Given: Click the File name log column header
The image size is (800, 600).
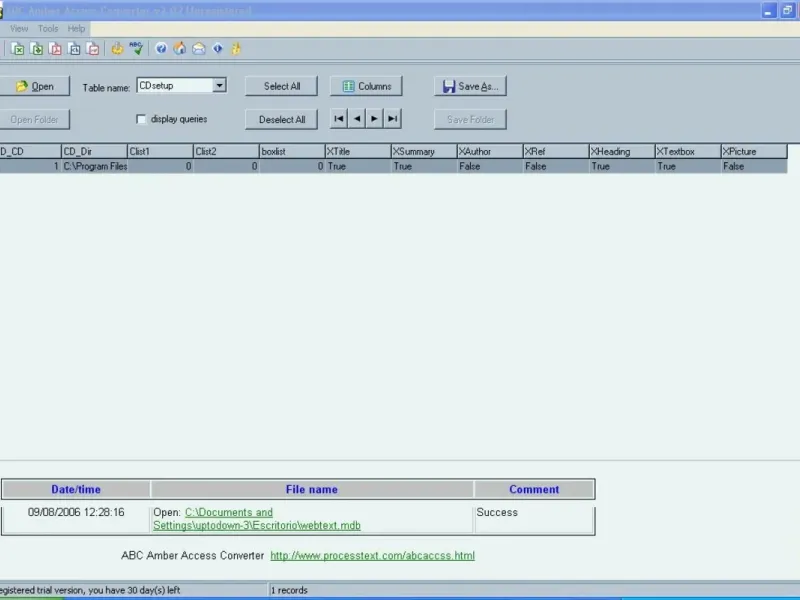Looking at the screenshot, I should coord(312,489).
